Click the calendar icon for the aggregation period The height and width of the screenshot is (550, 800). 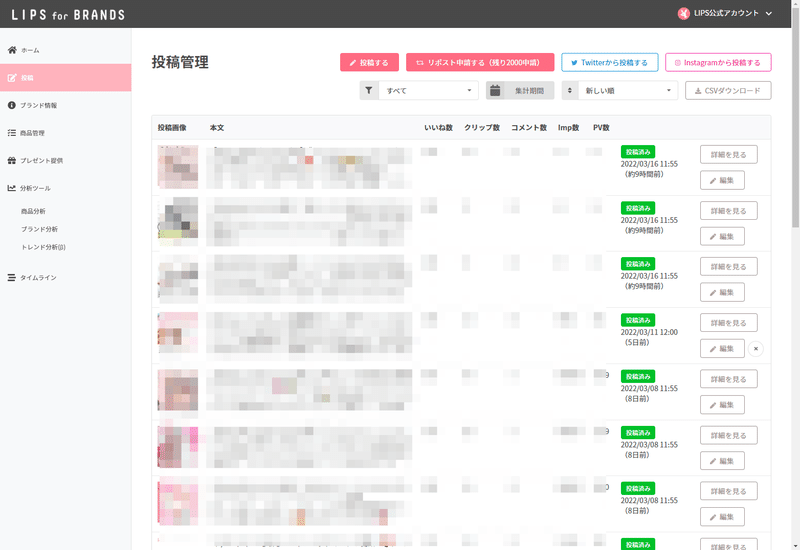pyautogui.click(x=495, y=90)
